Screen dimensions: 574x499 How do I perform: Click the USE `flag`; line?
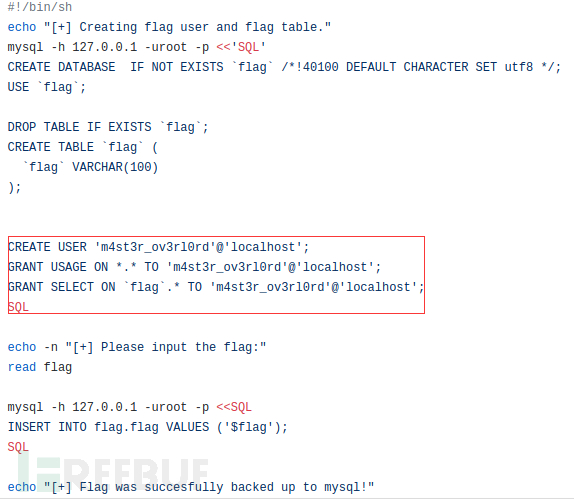tap(47, 87)
